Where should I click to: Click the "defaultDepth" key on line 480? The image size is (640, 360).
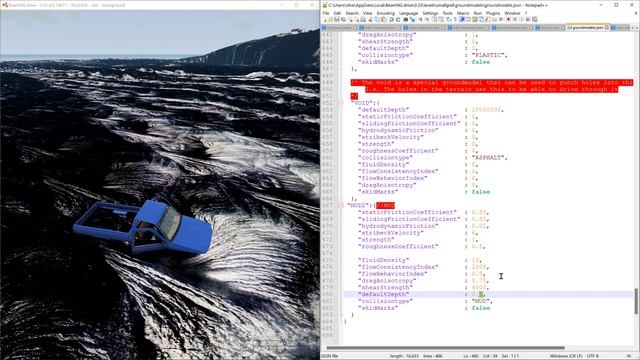[x=384, y=294]
